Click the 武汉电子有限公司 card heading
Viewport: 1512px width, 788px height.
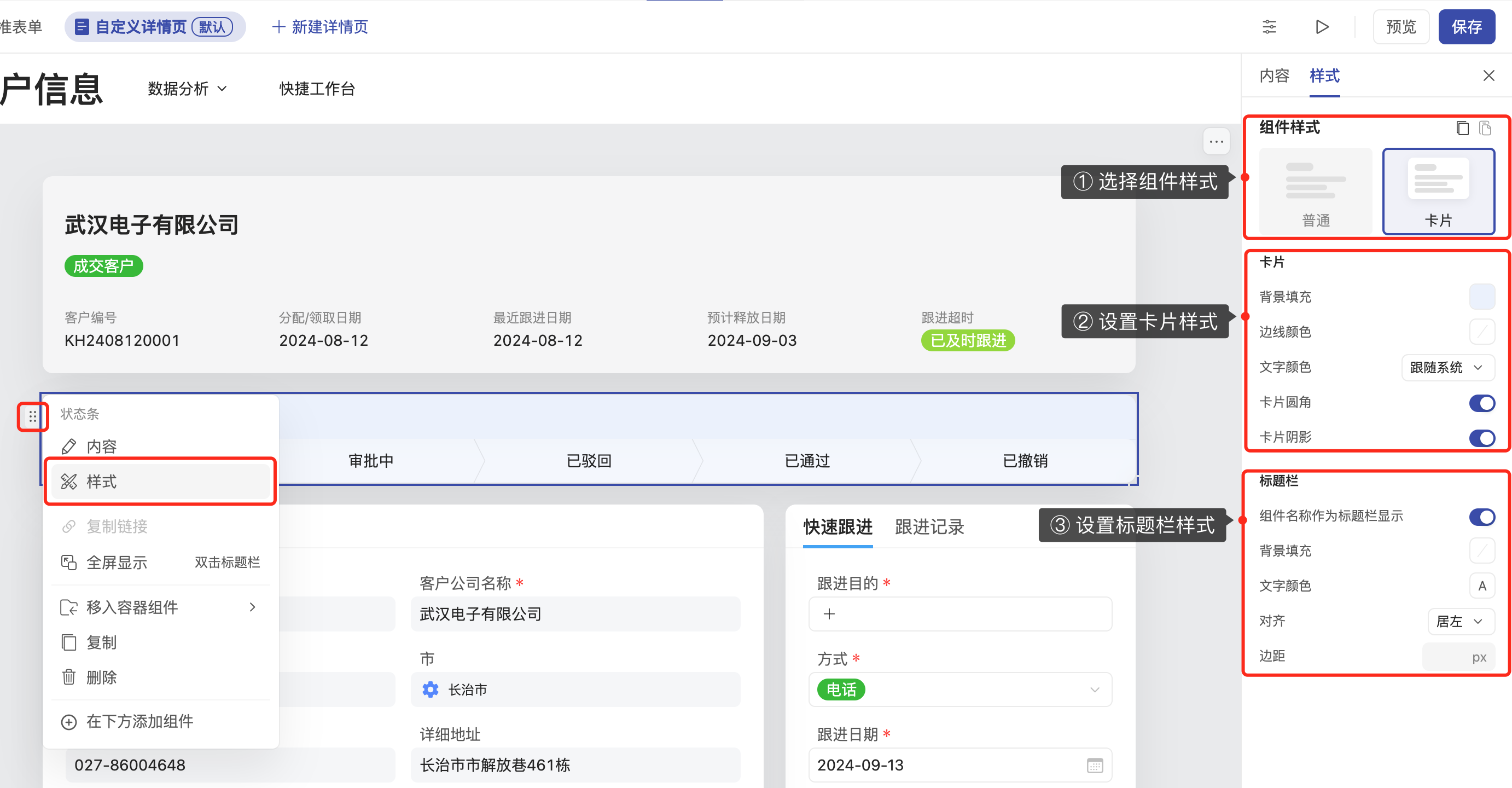pyautogui.click(x=152, y=225)
